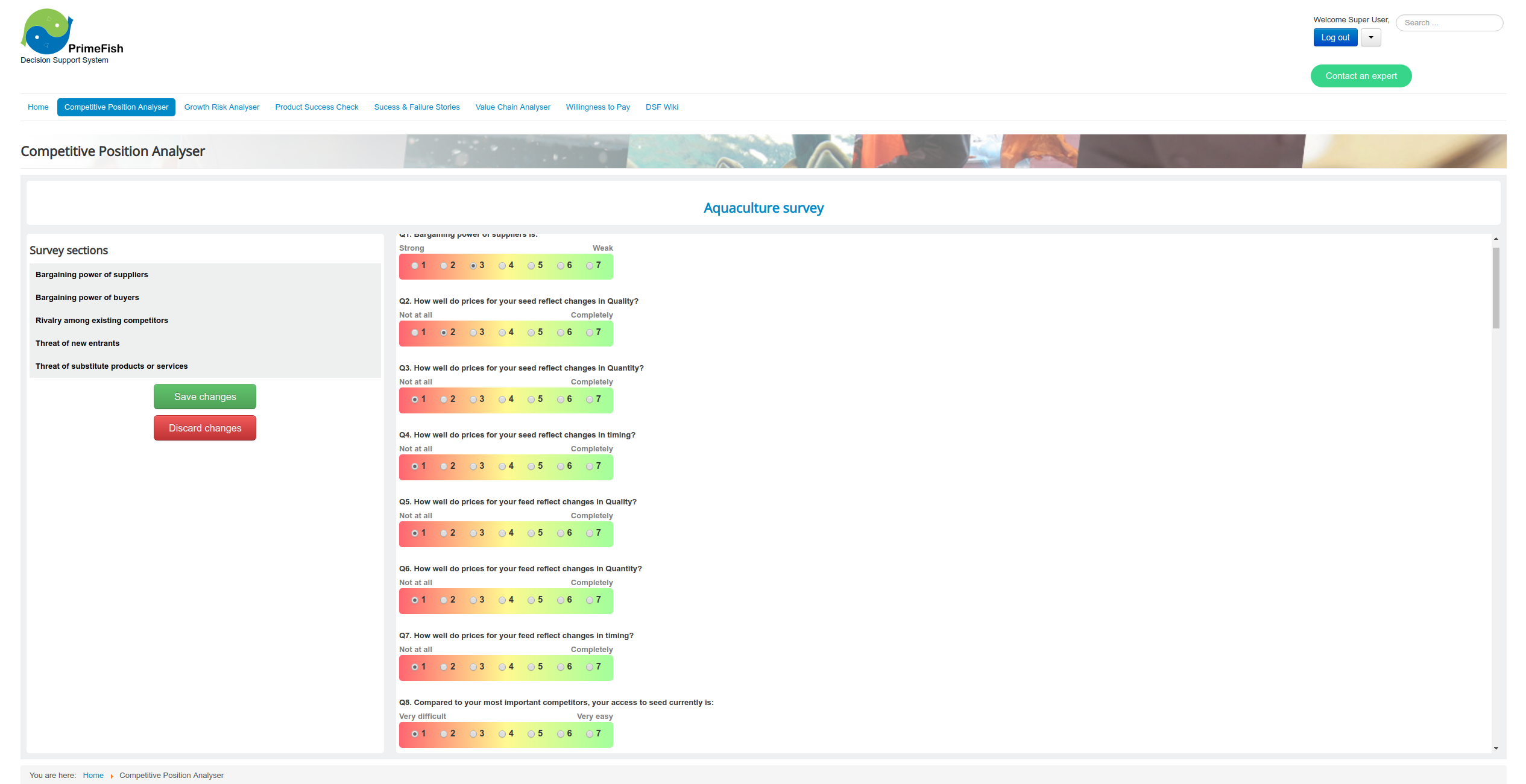
Task: Click the Competitive Position Analyser tab
Action: (x=116, y=107)
